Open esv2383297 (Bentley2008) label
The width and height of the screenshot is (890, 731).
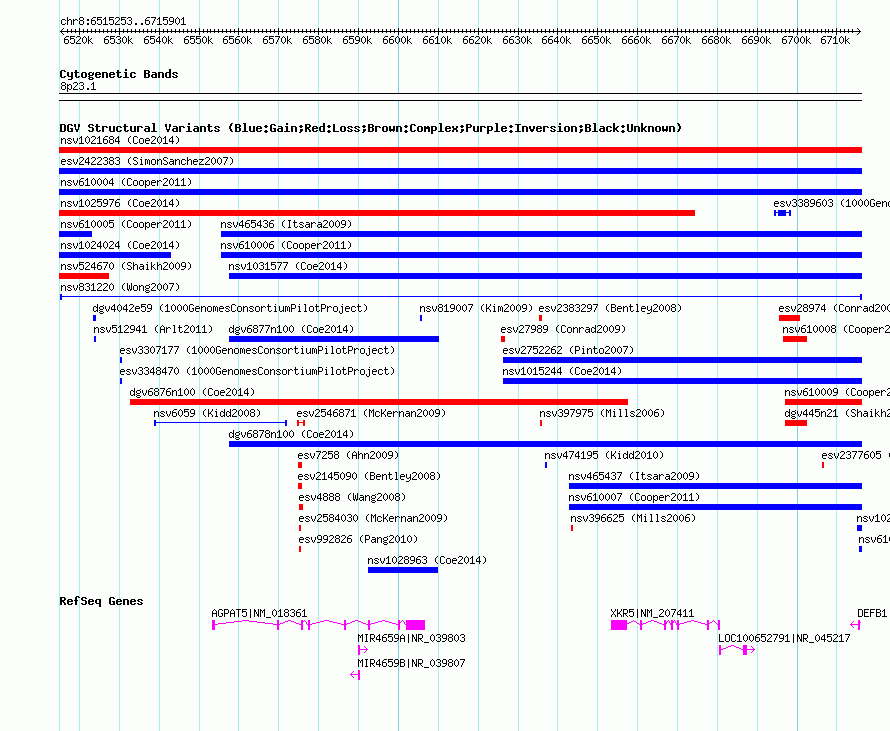(x=610, y=308)
